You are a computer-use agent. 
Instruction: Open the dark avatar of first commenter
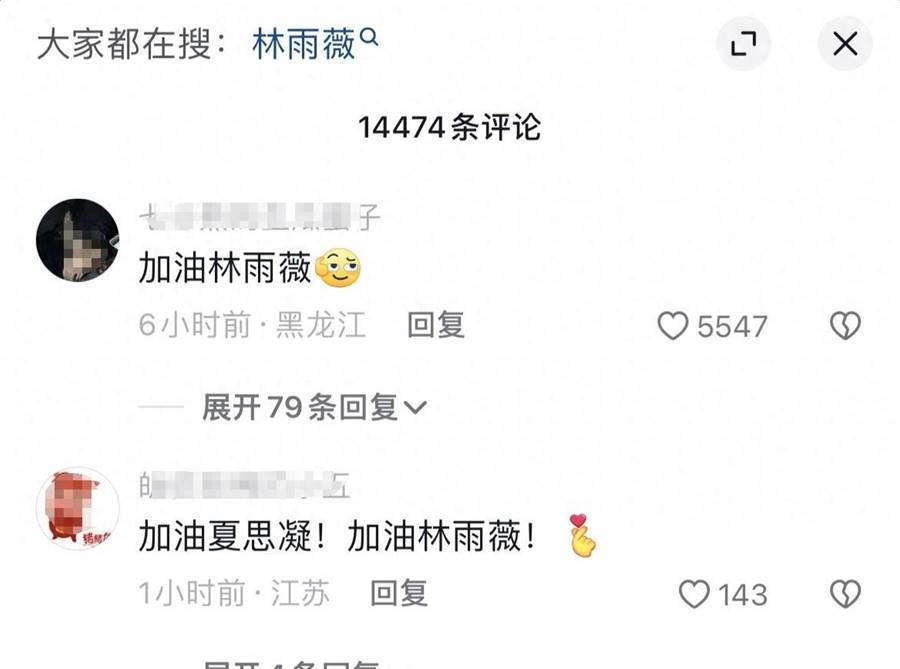77,240
